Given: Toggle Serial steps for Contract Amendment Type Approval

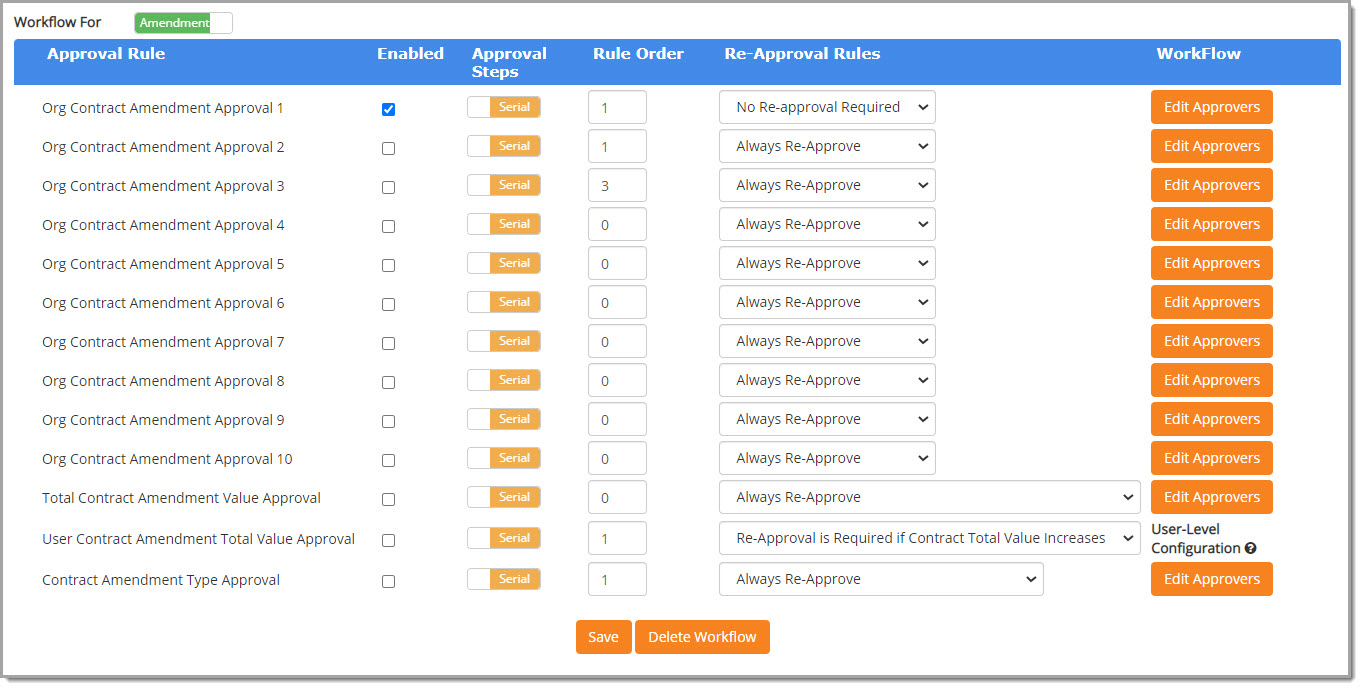Looking at the screenshot, I should pyautogui.click(x=503, y=578).
